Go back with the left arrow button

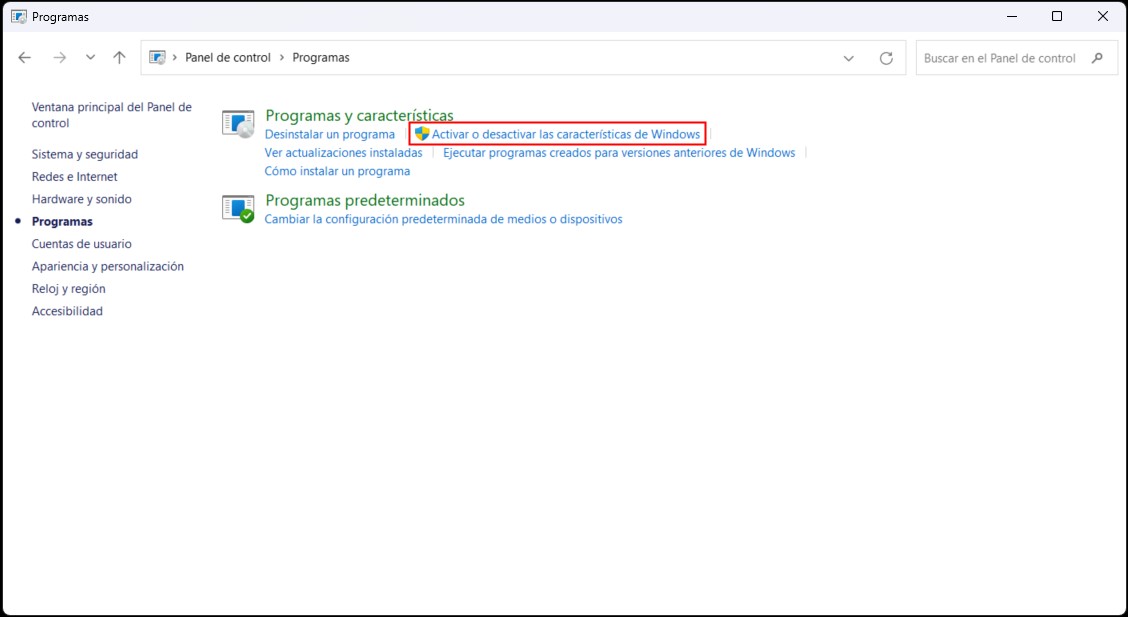pyautogui.click(x=24, y=58)
